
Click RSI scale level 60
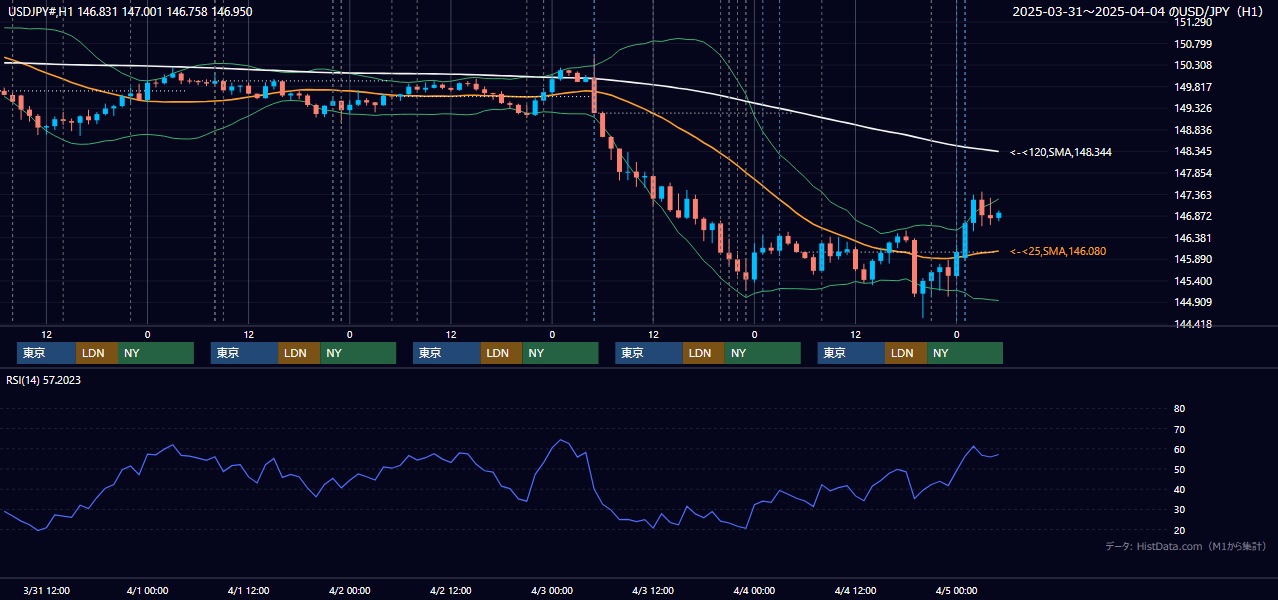pyautogui.click(x=1179, y=449)
